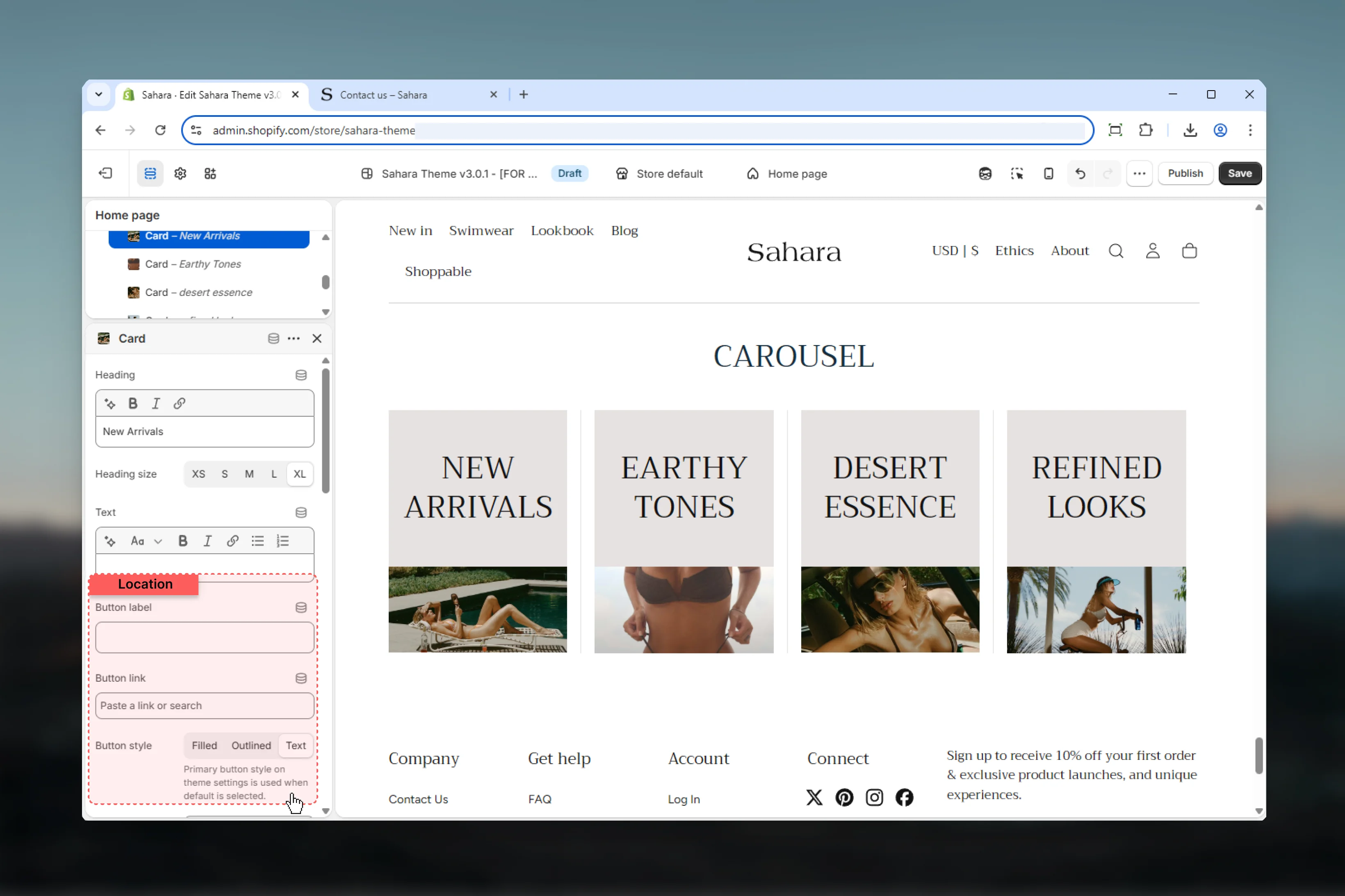Select Card – desert essence block
This screenshot has width=1345, height=896.
[x=209, y=292]
